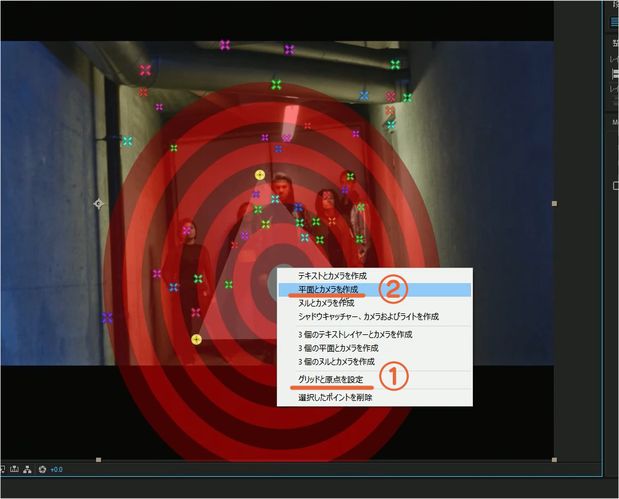This screenshot has height=499, width=619.
Task: Click the layer anchor point crosshair
Action: click(98, 204)
